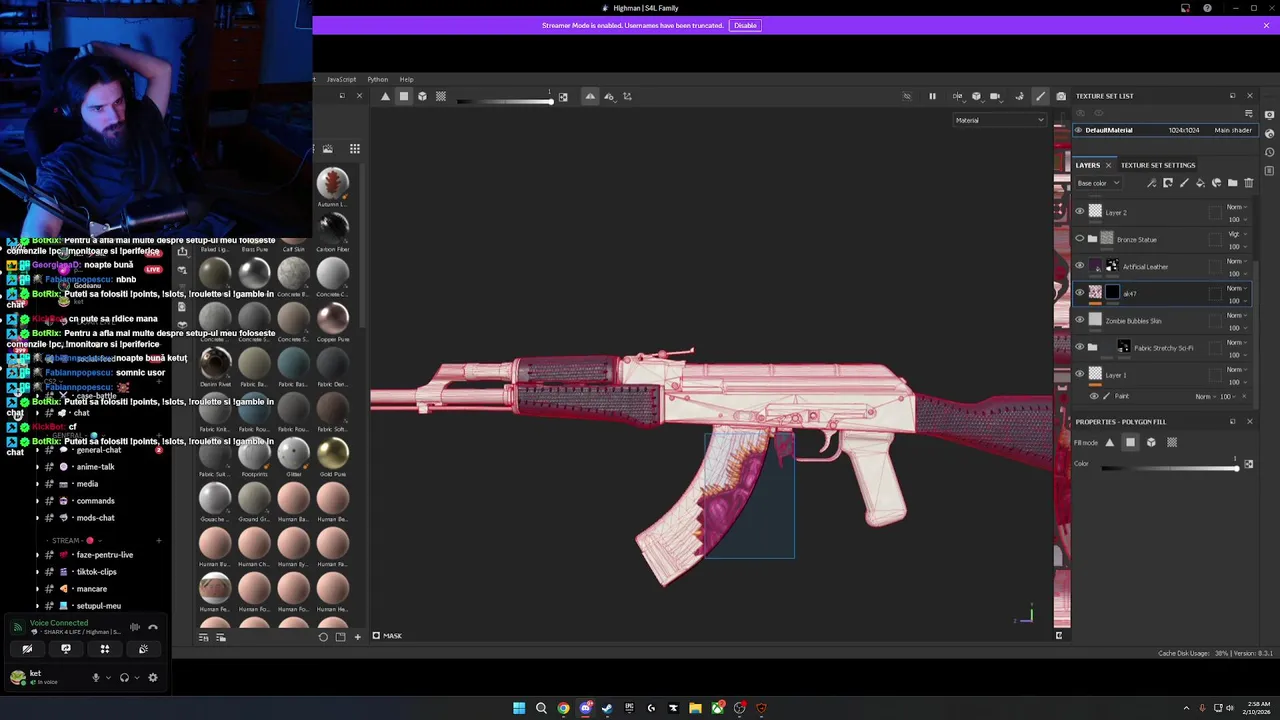
Task: Hide the Layer 2 layer
Action: coord(1079,212)
